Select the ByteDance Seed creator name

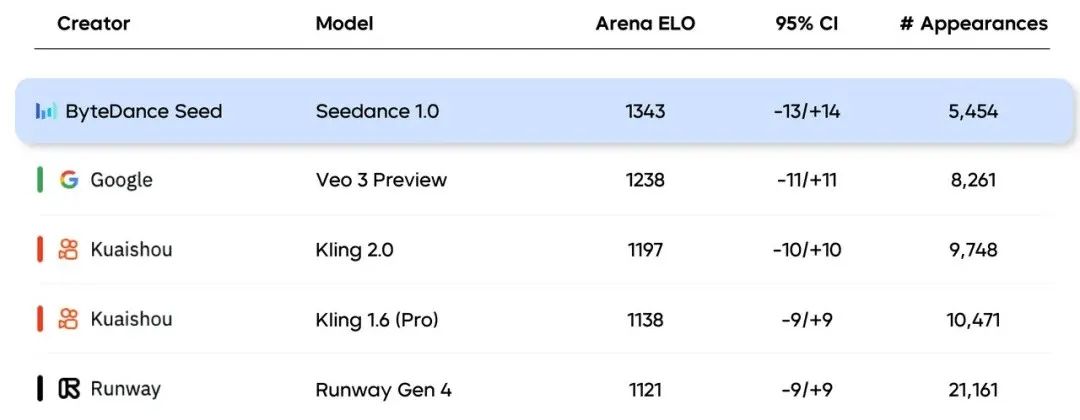(144, 111)
